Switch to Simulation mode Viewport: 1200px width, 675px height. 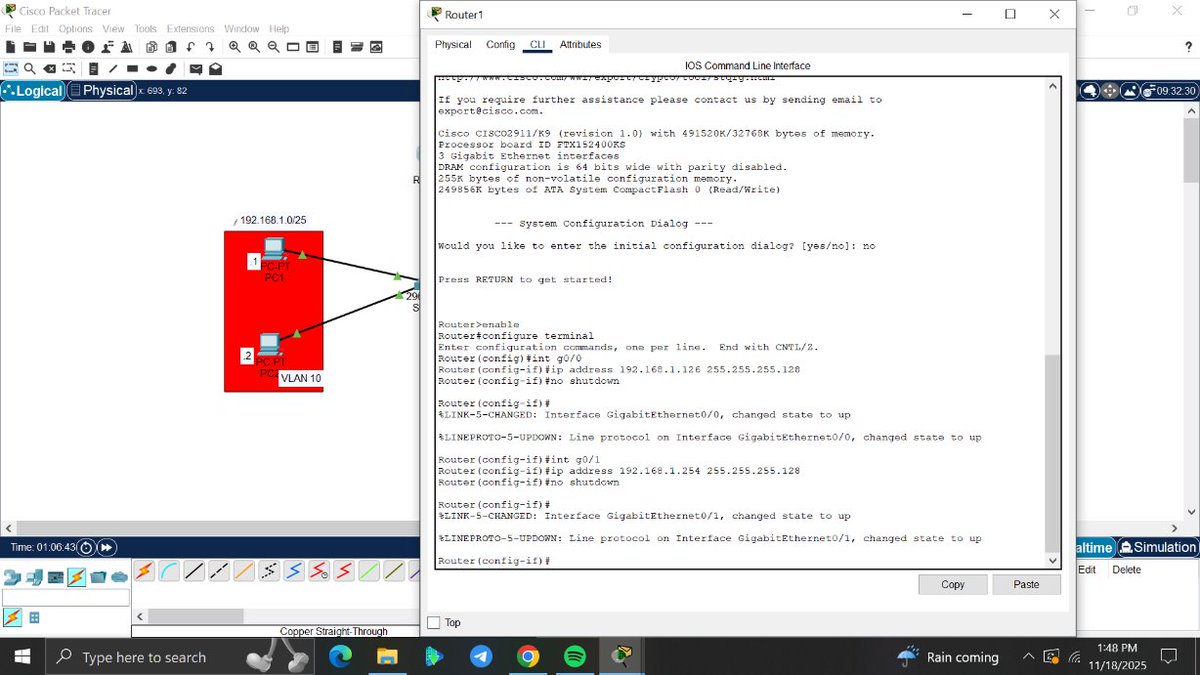tap(1158, 547)
